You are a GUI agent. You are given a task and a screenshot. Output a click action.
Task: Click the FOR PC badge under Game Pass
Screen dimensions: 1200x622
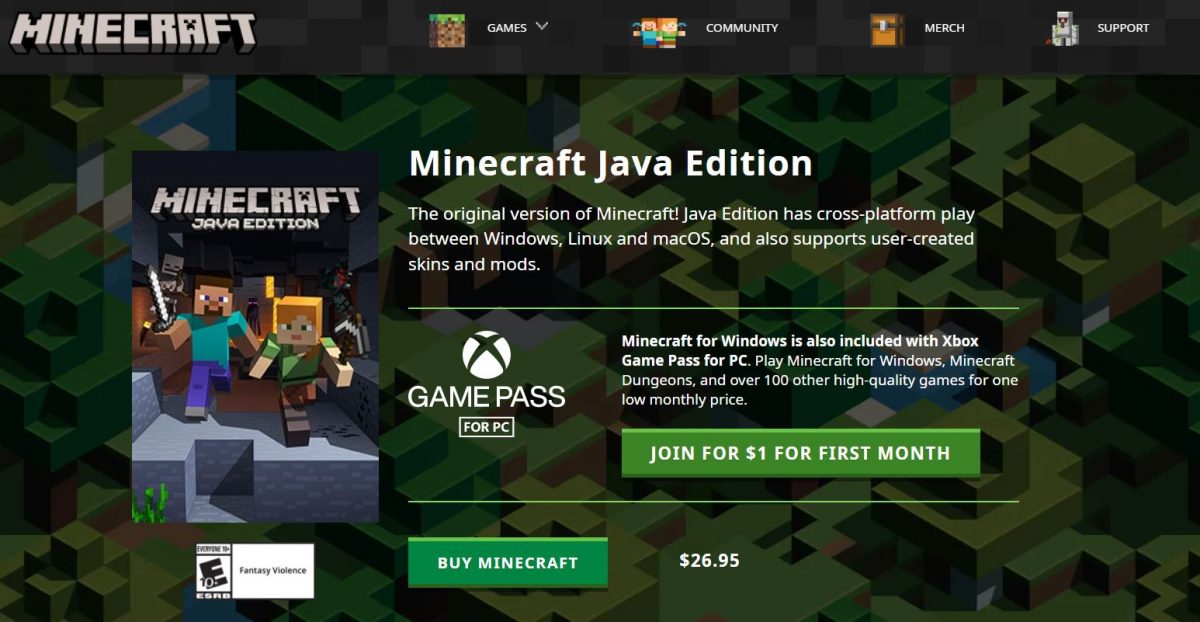[x=486, y=427]
